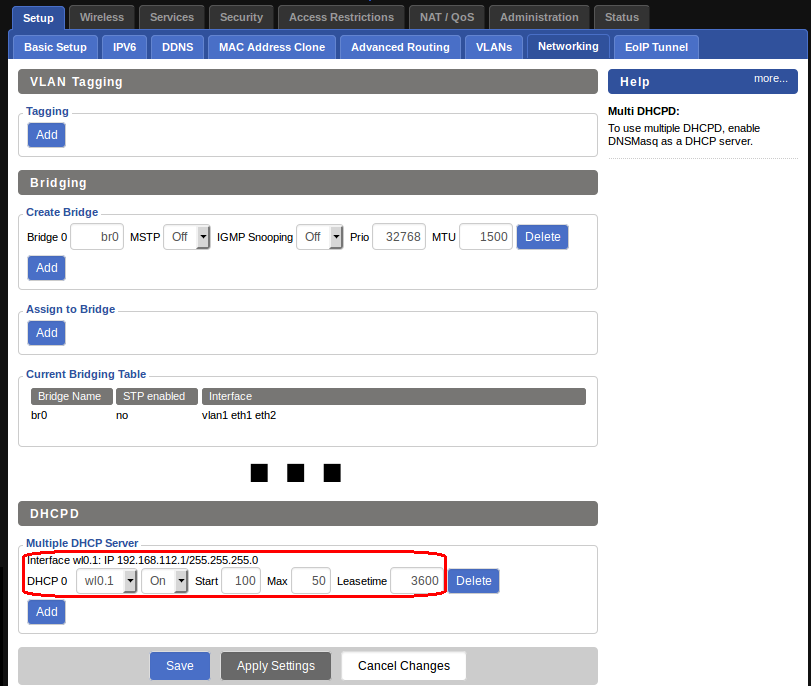Open the Setup main tab
The height and width of the screenshot is (686, 811).
coord(38,18)
